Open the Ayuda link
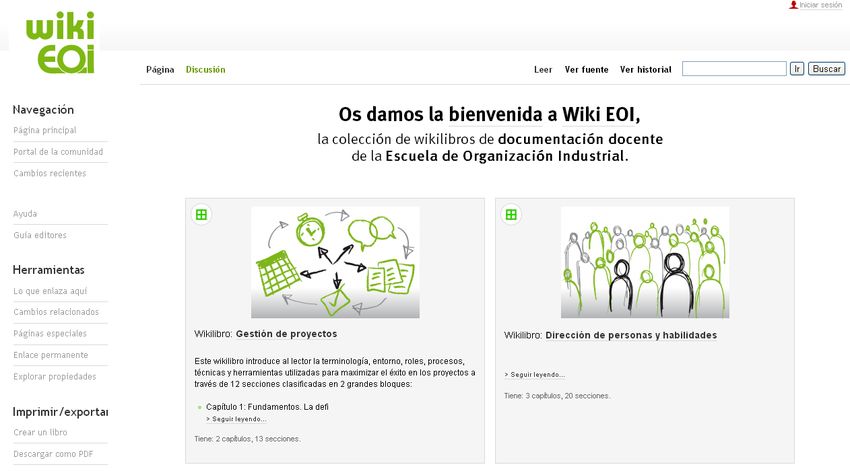Screen dimensions: 850x471 click(x=25, y=214)
